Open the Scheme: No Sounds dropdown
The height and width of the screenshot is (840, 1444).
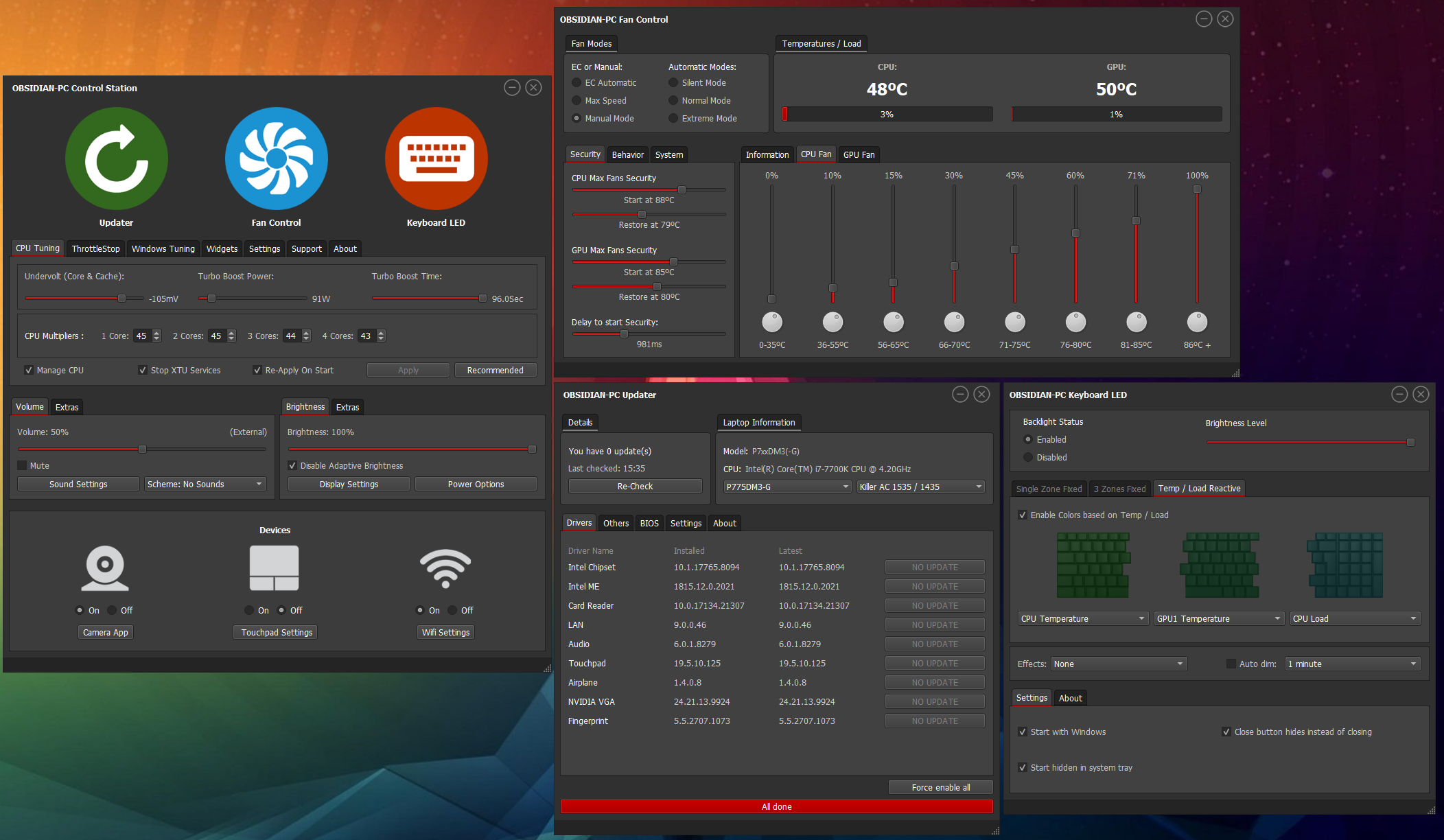point(205,484)
